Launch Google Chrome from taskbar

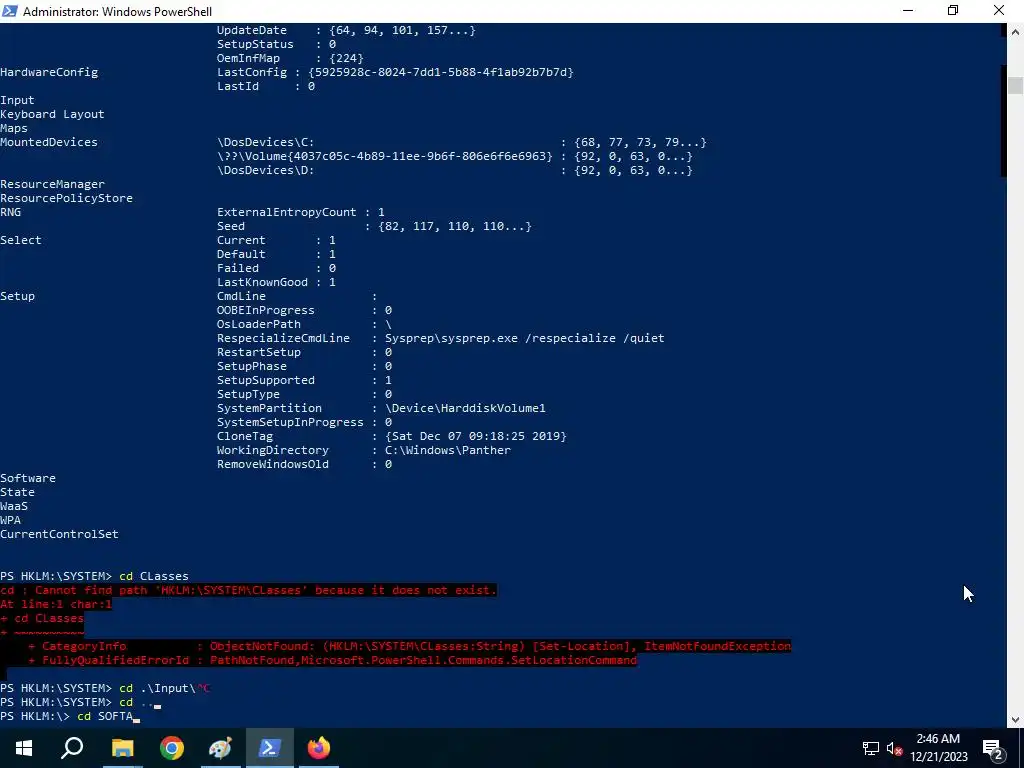tap(172, 748)
